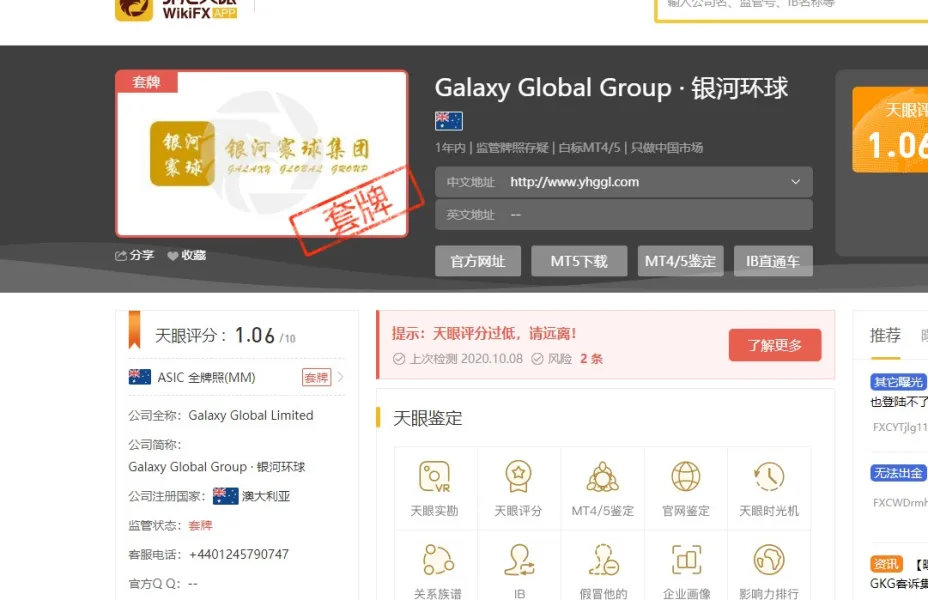Open the 官方网址 navigation item
The width and height of the screenshot is (928, 600).
478,261
